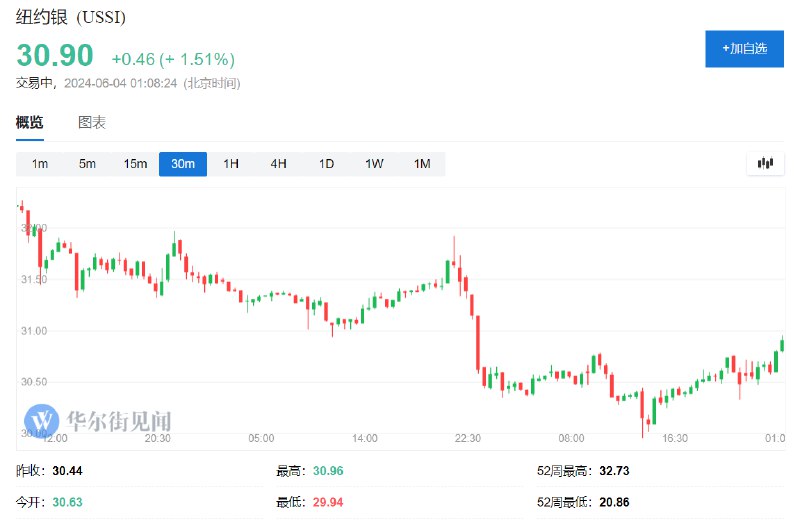Select the 15m interval
Image resolution: width=800 pixels, height=526 pixels.
135,164
